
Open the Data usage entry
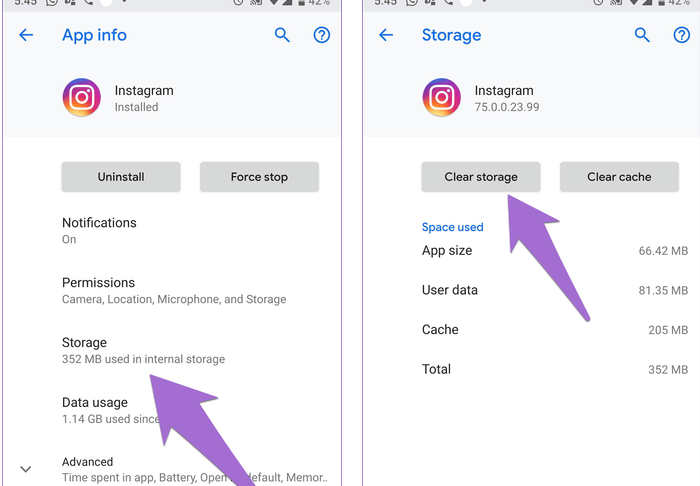click(x=110, y=410)
